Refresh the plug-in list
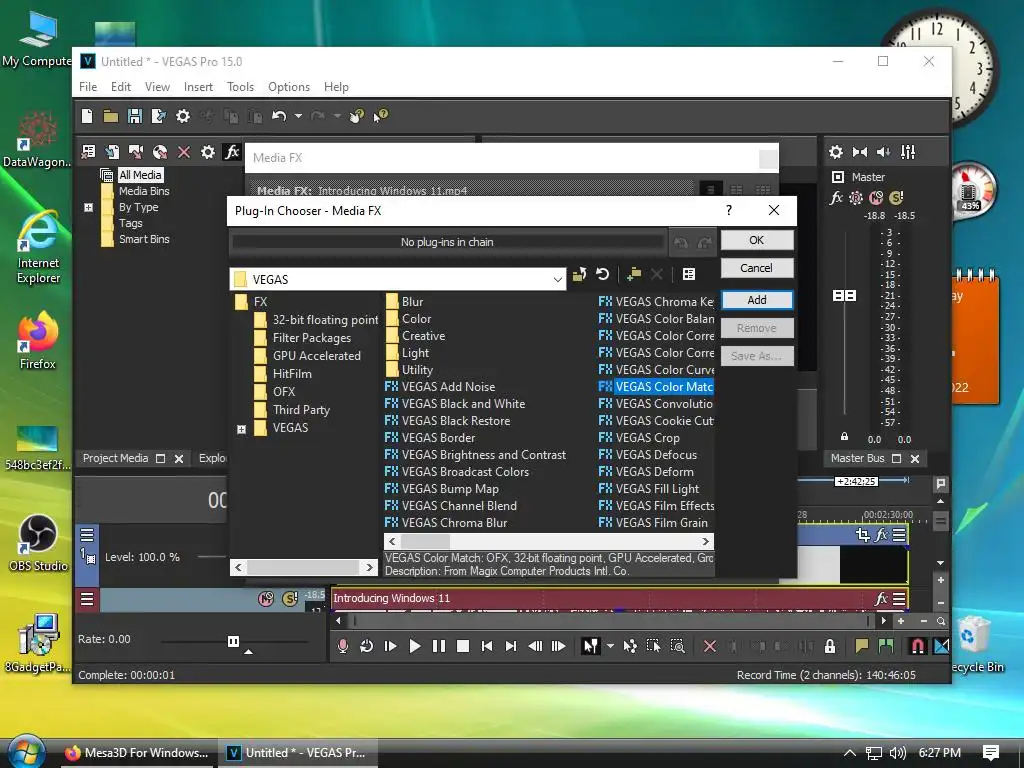1024x768 pixels. pyautogui.click(x=602, y=274)
